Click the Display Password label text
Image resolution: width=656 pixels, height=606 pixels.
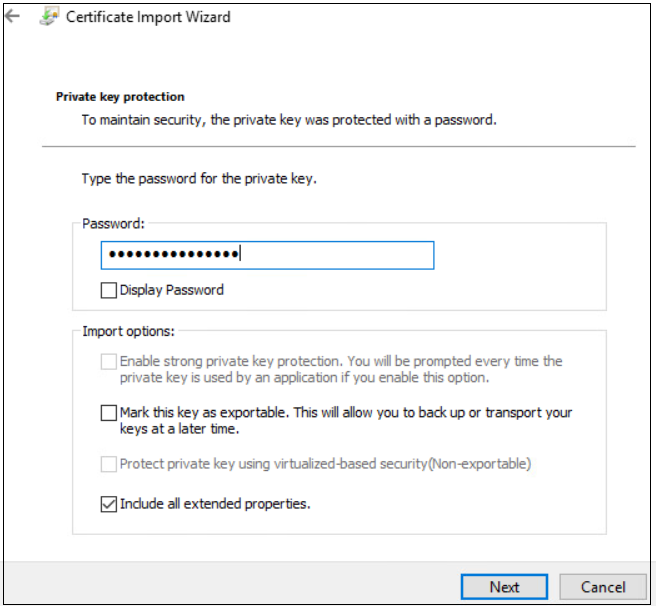click(172, 290)
